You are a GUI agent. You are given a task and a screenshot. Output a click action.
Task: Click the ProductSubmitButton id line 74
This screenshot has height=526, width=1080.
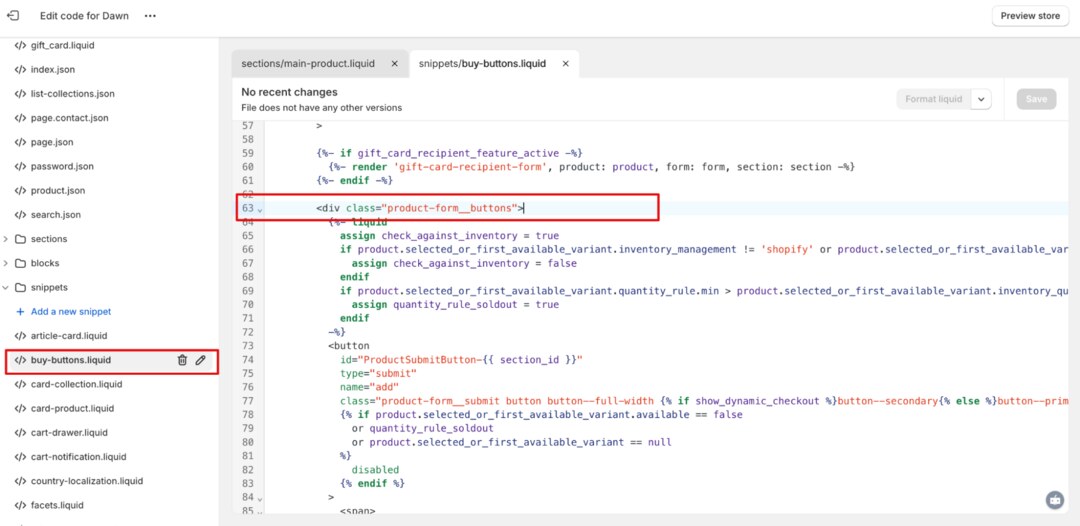click(461, 359)
